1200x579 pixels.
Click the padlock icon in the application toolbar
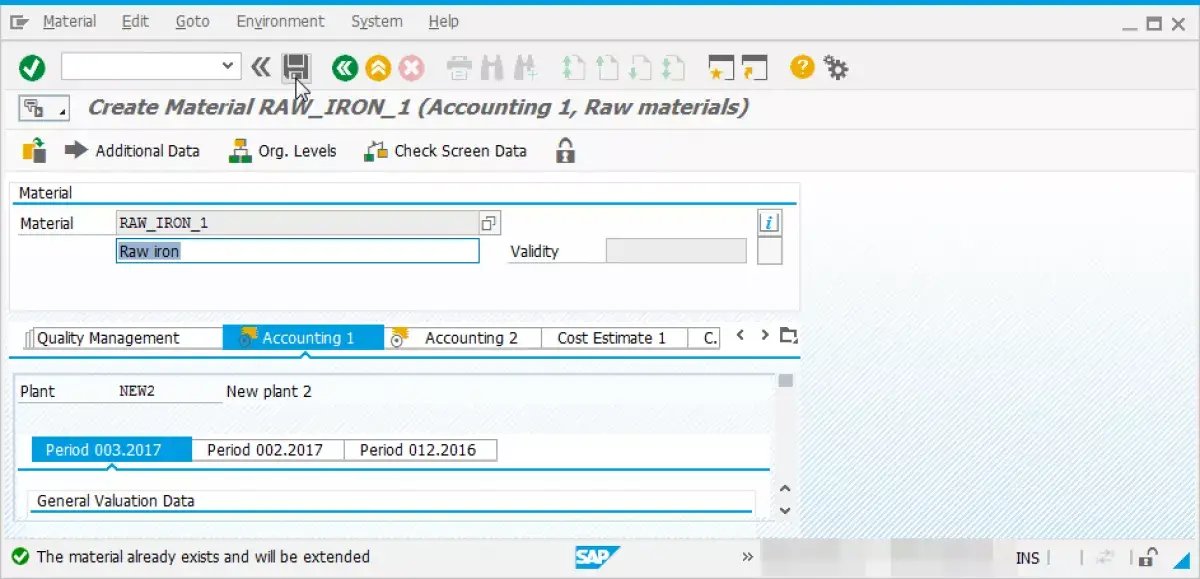click(565, 151)
